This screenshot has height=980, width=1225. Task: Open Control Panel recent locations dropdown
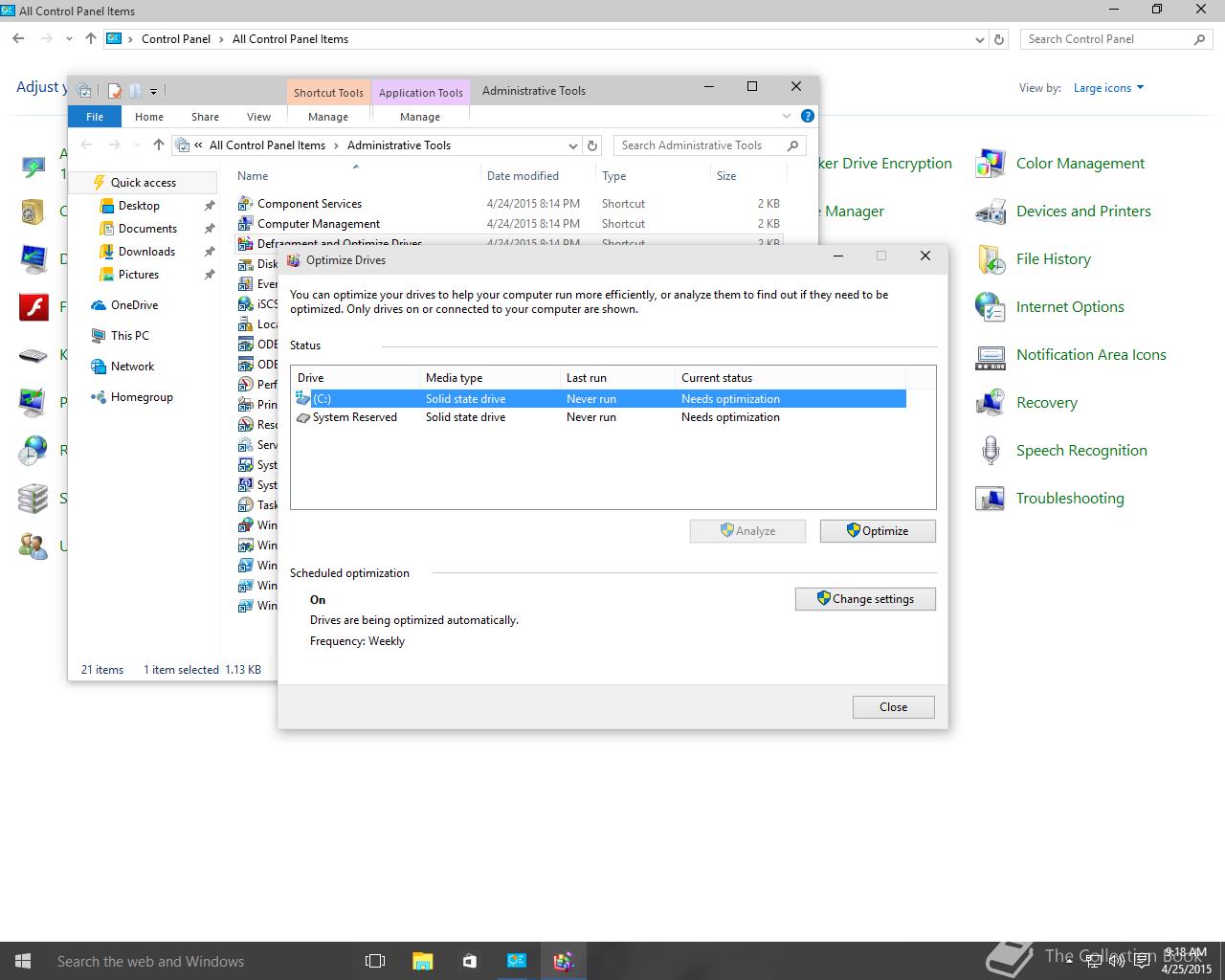pyautogui.click(x=69, y=39)
